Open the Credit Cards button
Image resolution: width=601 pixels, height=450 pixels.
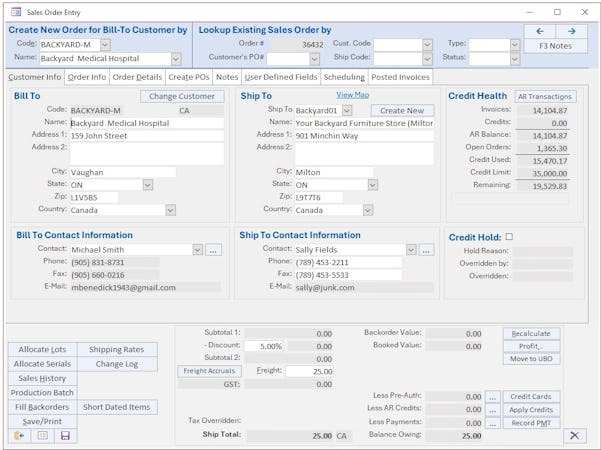coord(531,397)
